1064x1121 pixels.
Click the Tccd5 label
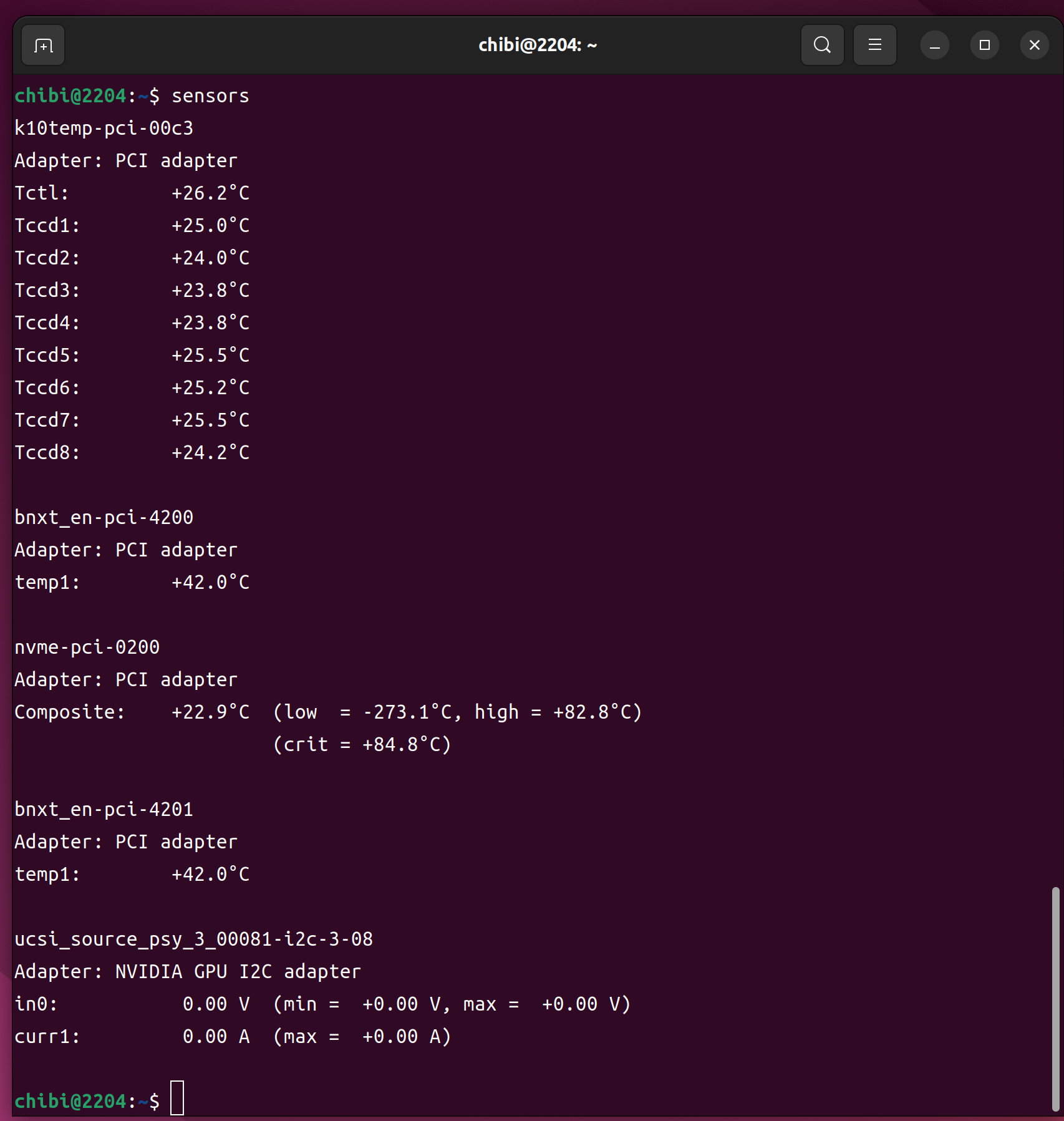pyautogui.click(x=47, y=356)
